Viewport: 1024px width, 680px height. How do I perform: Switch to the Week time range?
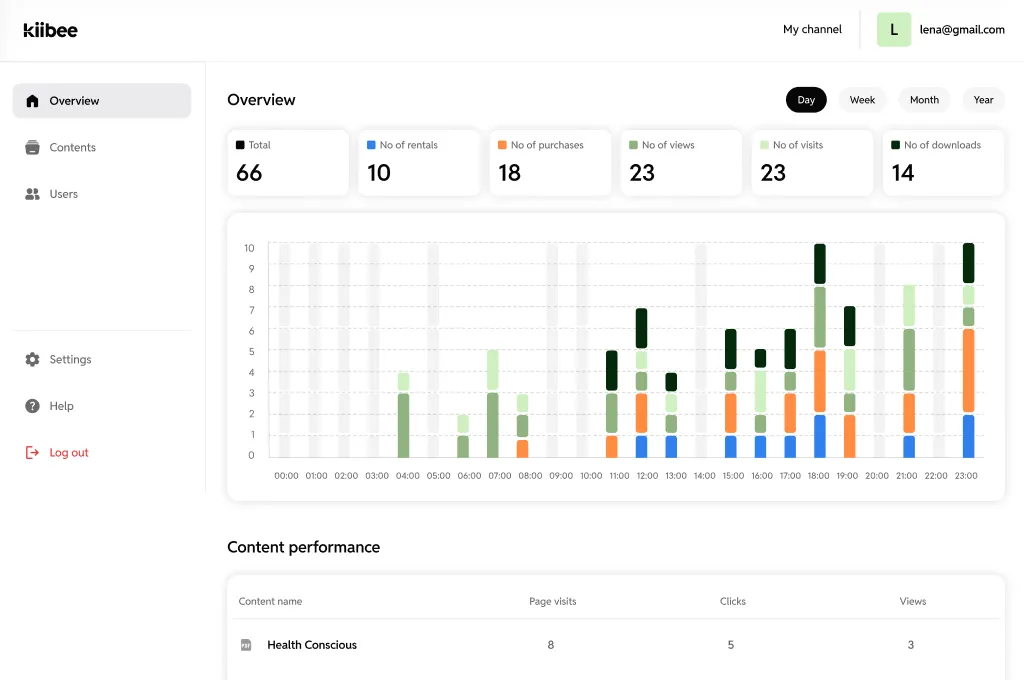click(862, 100)
